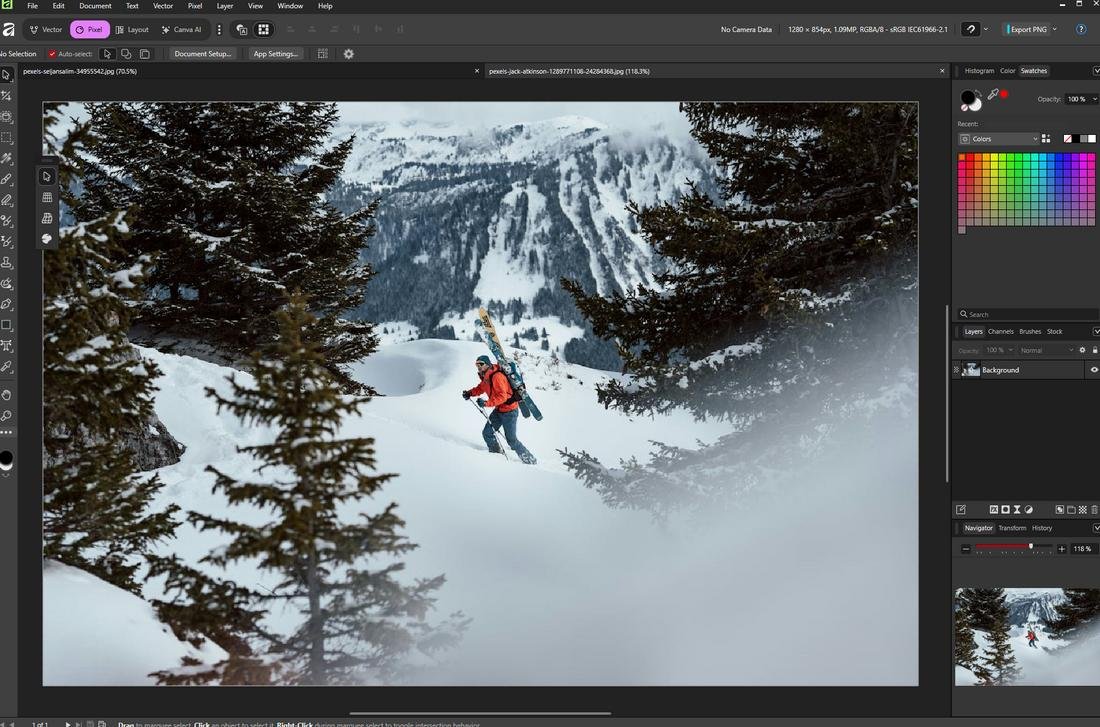
Task: Open the Recent Colors dropdown
Action: [1035, 139]
